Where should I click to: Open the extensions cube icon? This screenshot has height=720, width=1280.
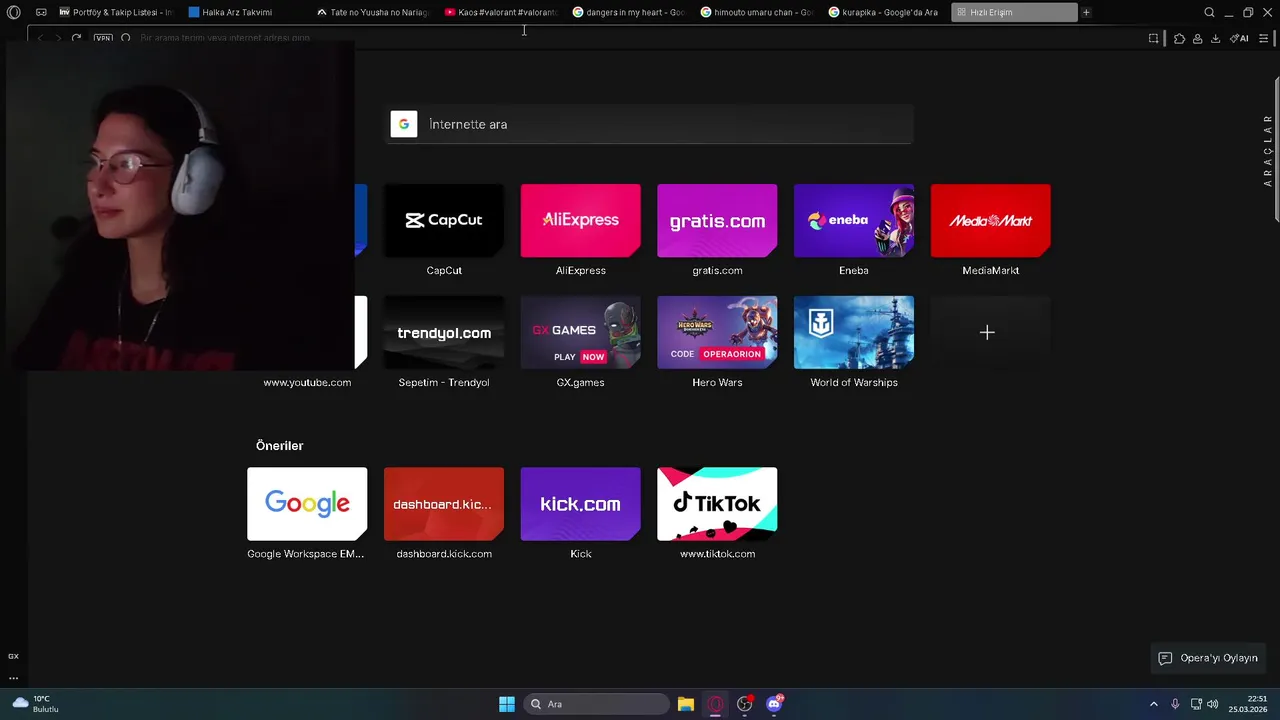pyautogui.click(x=1179, y=38)
